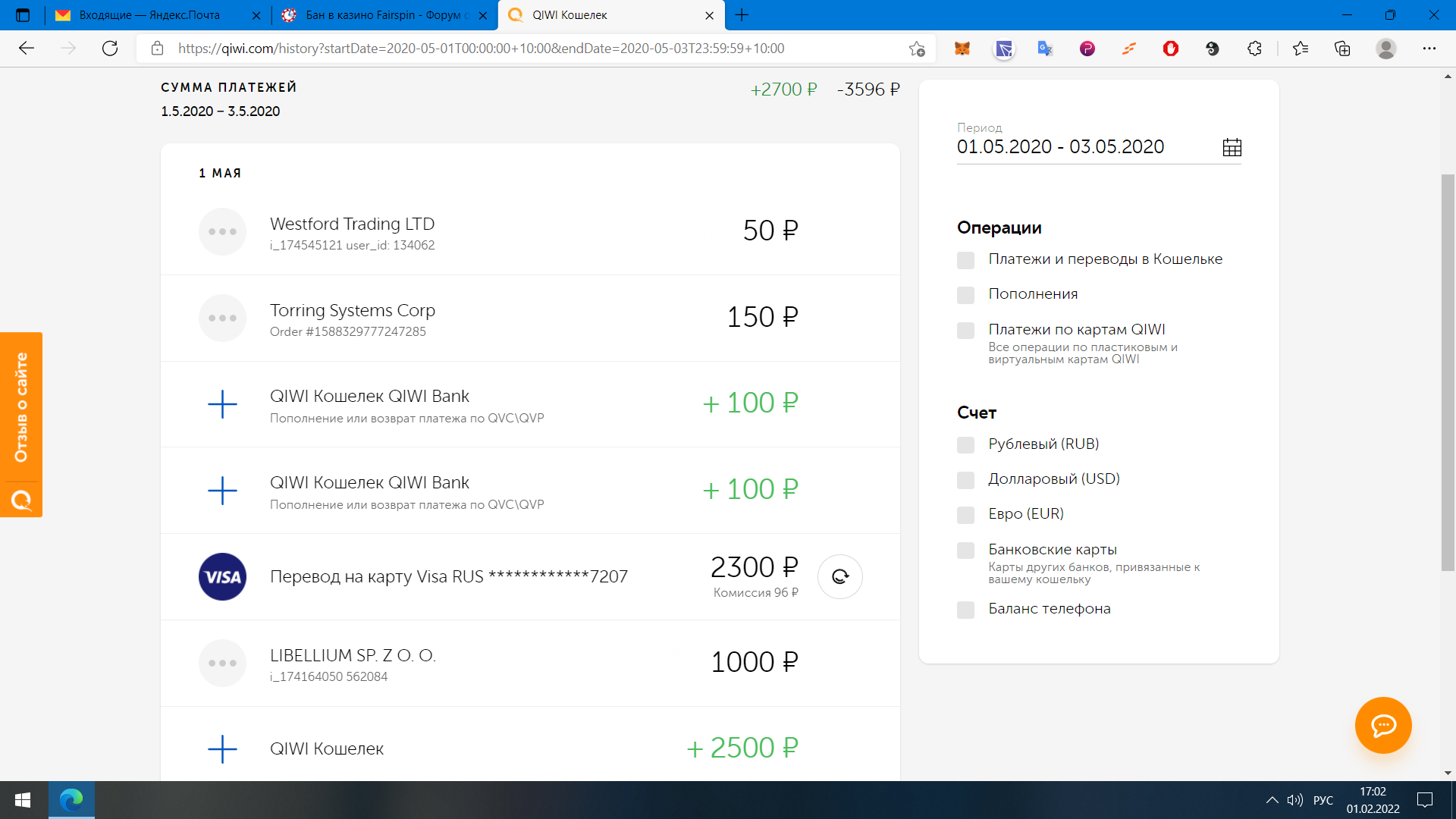Image resolution: width=1456 pixels, height=819 pixels.
Task: Reload the QIWI page
Action: (x=110, y=49)
